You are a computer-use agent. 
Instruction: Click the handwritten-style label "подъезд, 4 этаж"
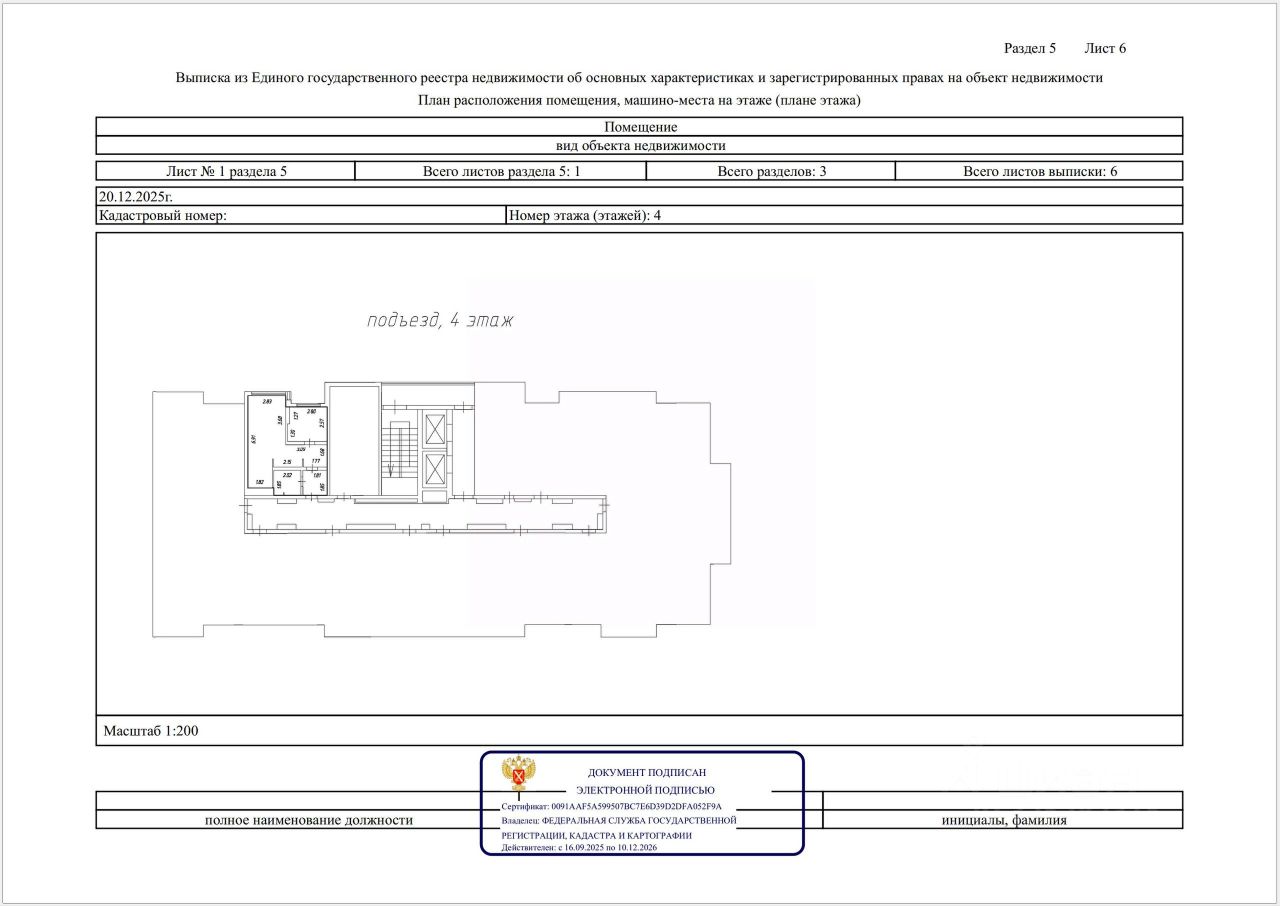(440, 321)
